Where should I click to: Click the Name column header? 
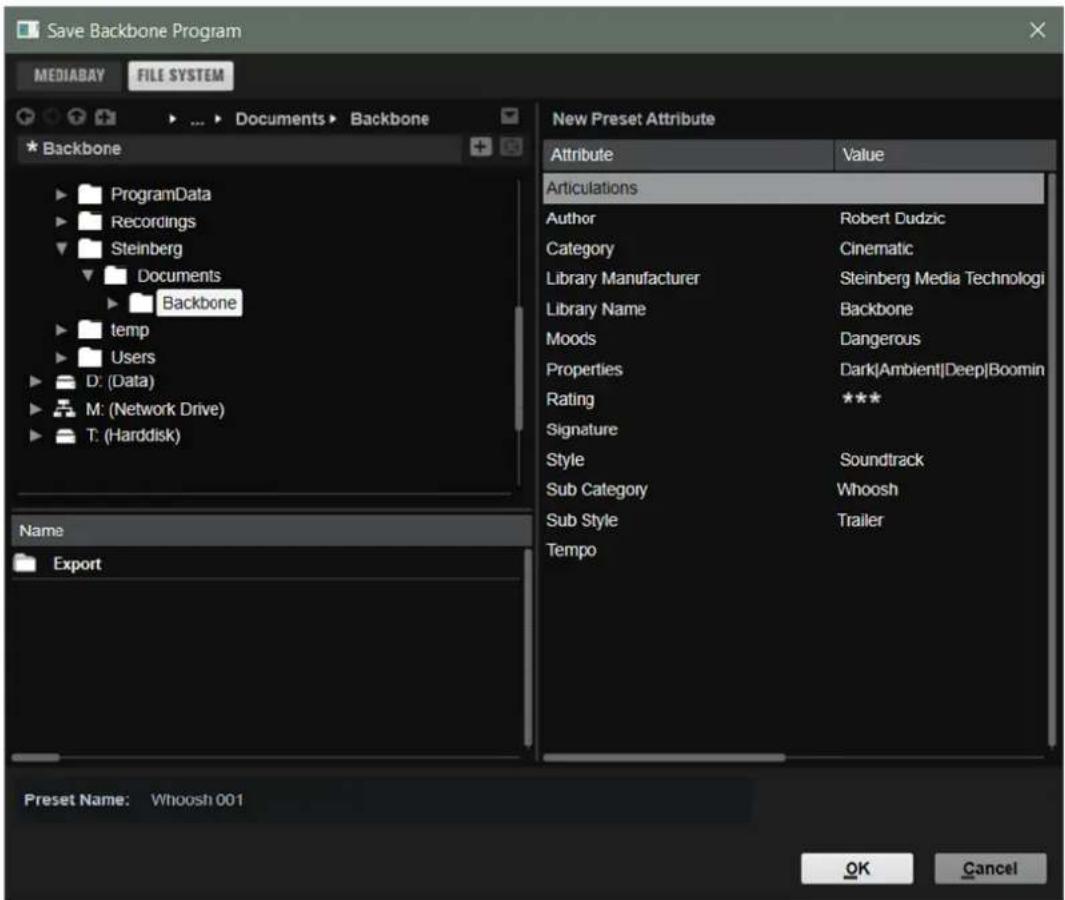click(271, 530)
